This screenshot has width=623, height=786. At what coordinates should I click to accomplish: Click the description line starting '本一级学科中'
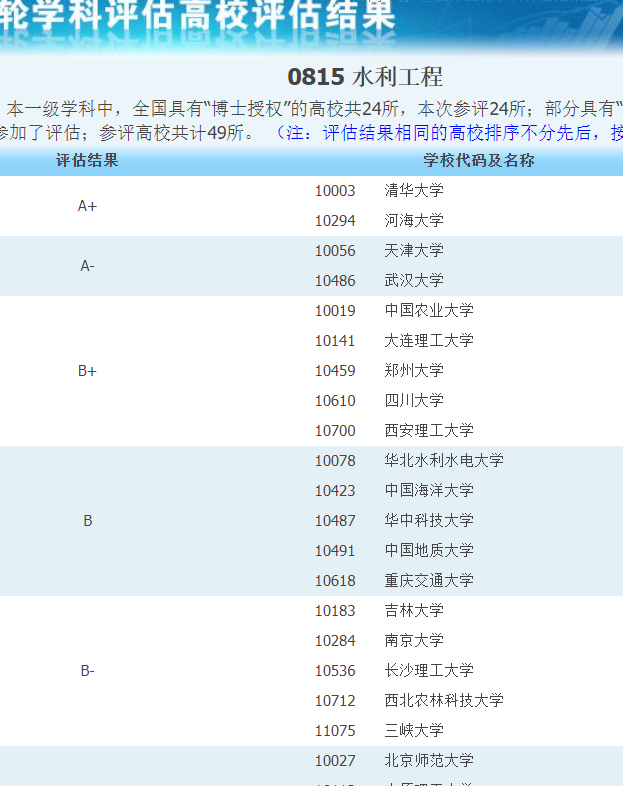coord(314,109)
